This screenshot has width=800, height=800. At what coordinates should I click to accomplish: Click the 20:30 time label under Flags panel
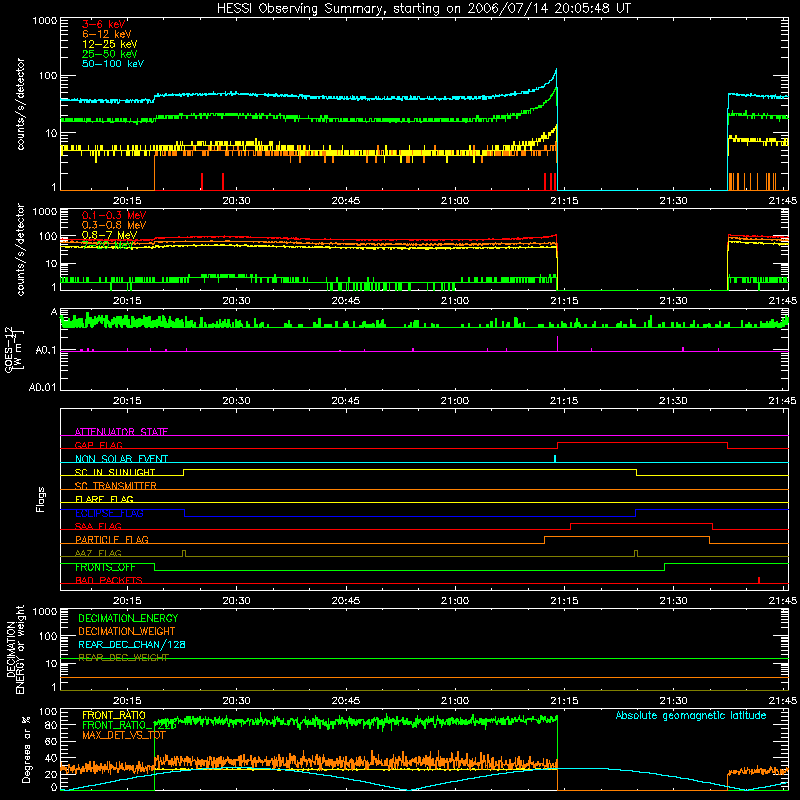236,601
